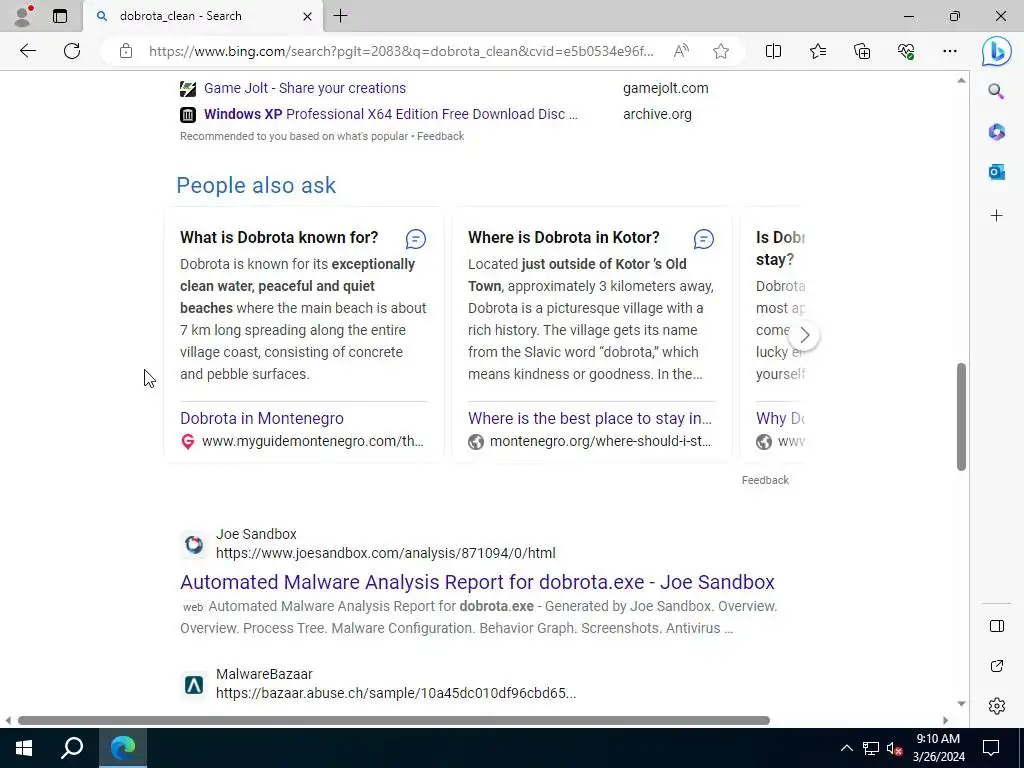Click bazaar.abuse.ch sample URL
The height and width of the screenshot is (768, 1024).
pyautogui.click(x=396, y=693)
